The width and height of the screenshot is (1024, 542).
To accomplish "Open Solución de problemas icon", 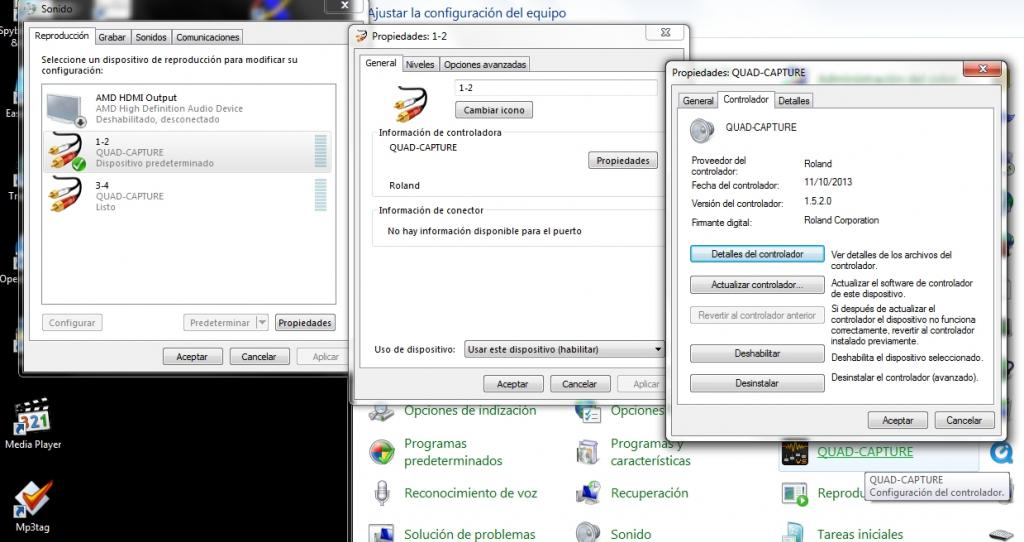I will (x=381, y=533).
